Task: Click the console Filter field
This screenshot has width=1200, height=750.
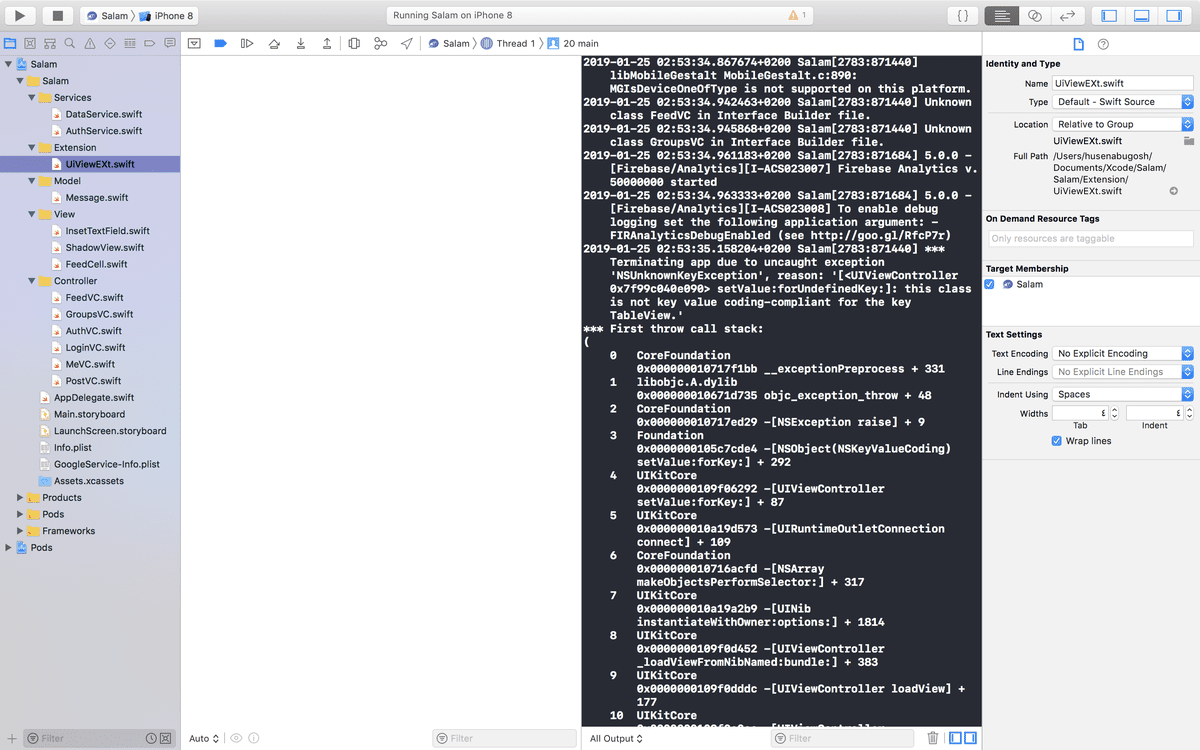Action: point(842,738)
